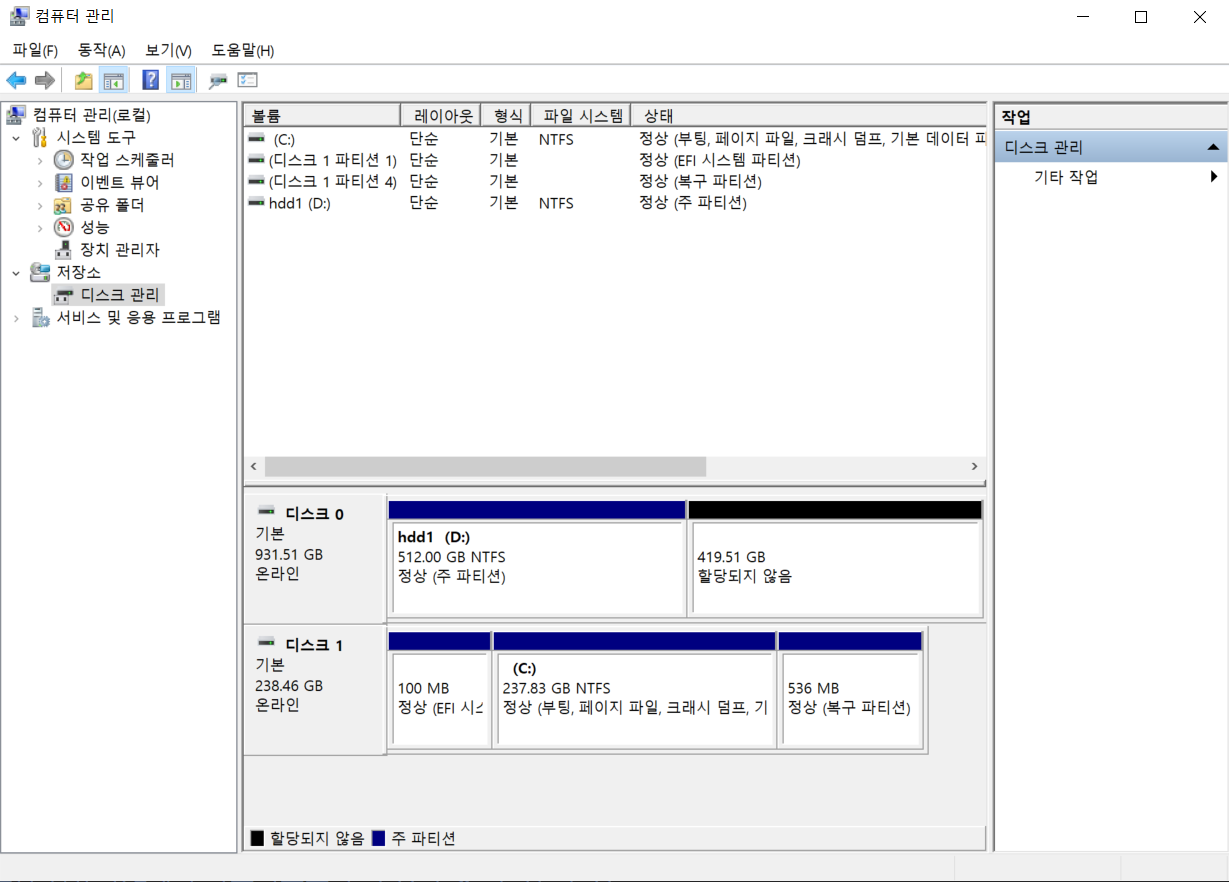This screenshot has width=1229, height=882.
Task: Click the 디스크 1 238.46 GB label panel
Action: (314, 688)
